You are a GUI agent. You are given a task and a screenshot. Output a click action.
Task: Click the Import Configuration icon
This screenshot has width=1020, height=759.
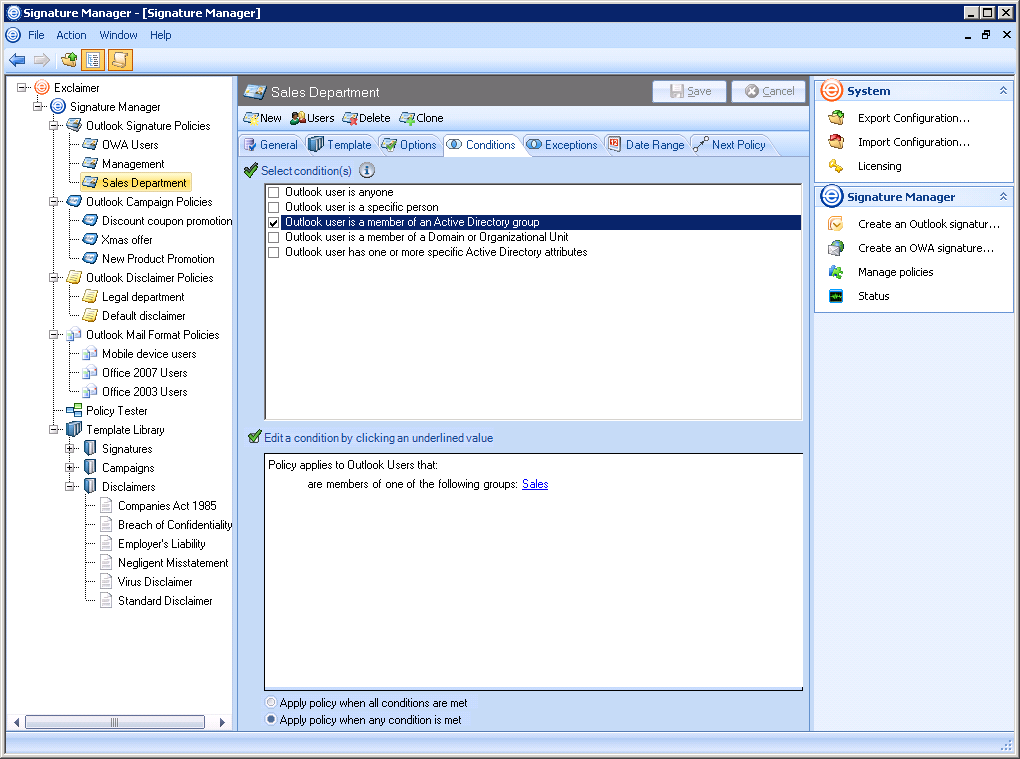(x=836, y=142)
